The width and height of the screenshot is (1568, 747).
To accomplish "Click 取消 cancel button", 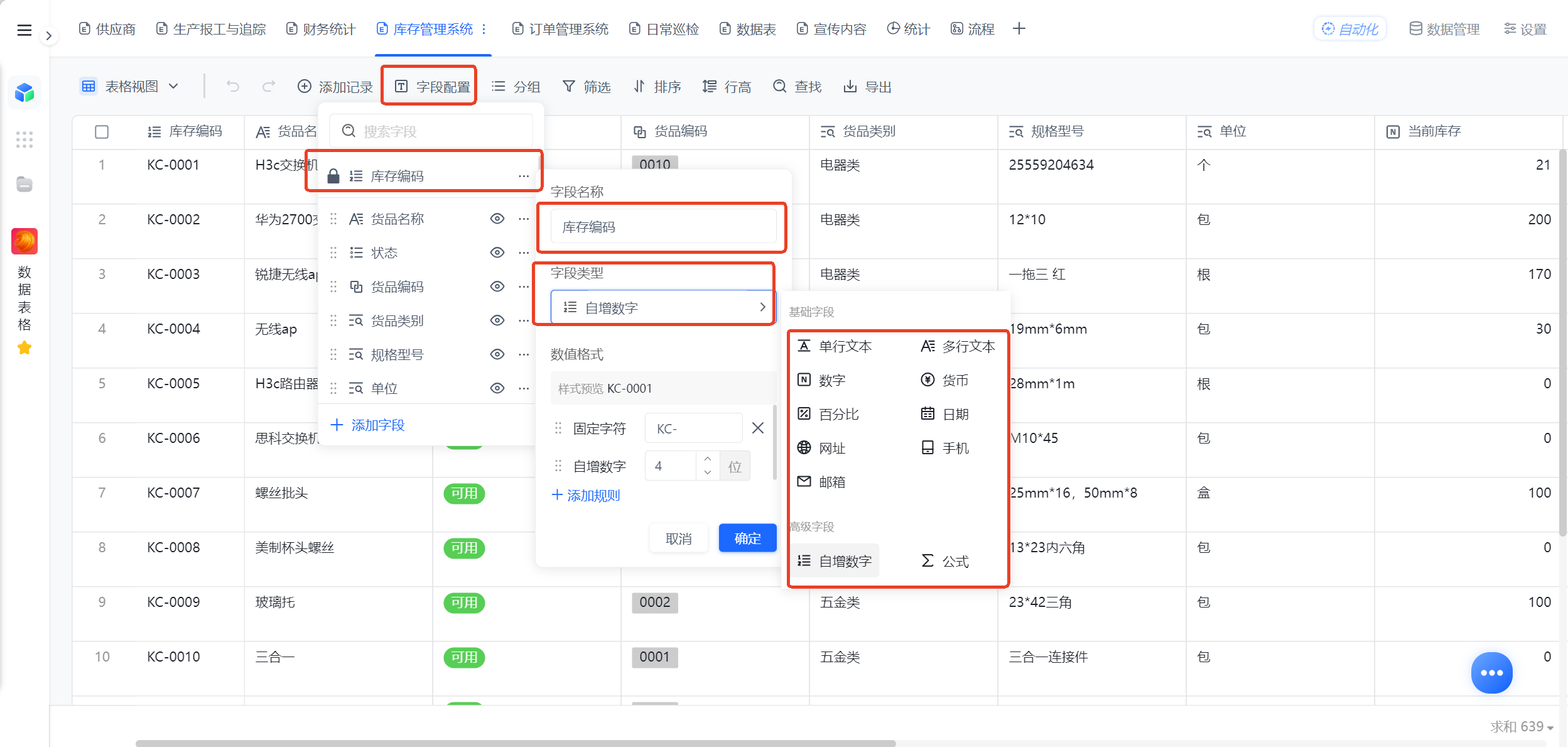I will tap(679, 538).
